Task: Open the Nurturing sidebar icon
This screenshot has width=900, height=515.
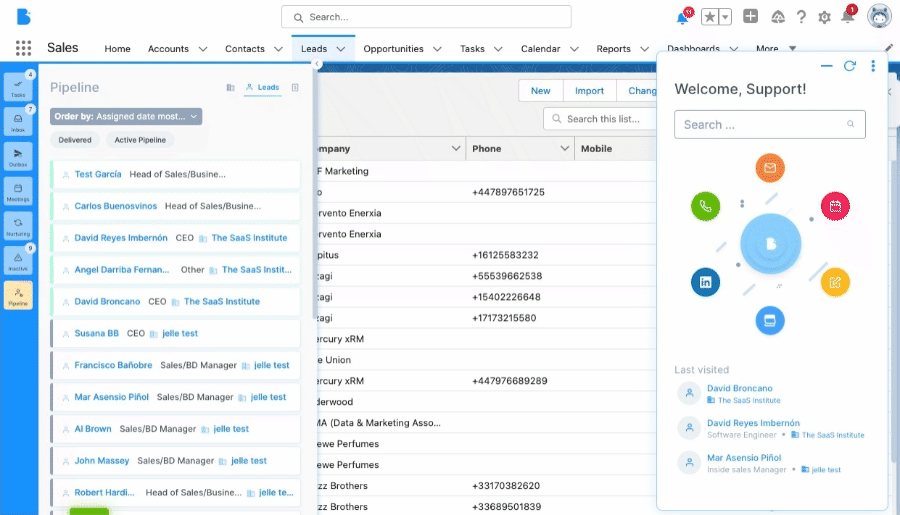Action: [x=18, y=226]
